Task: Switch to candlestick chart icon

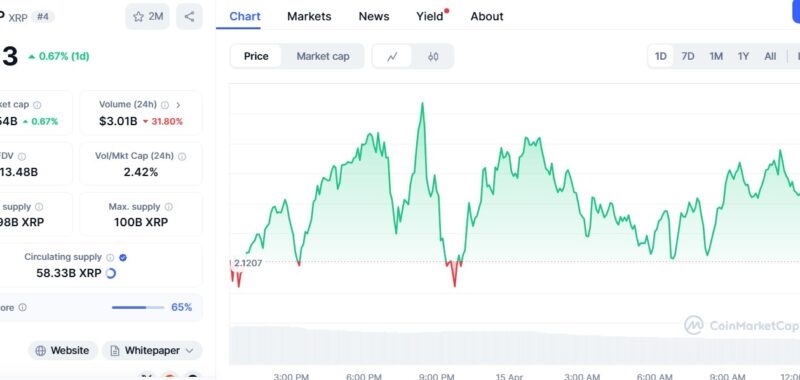Action: (x=433, y=56)
